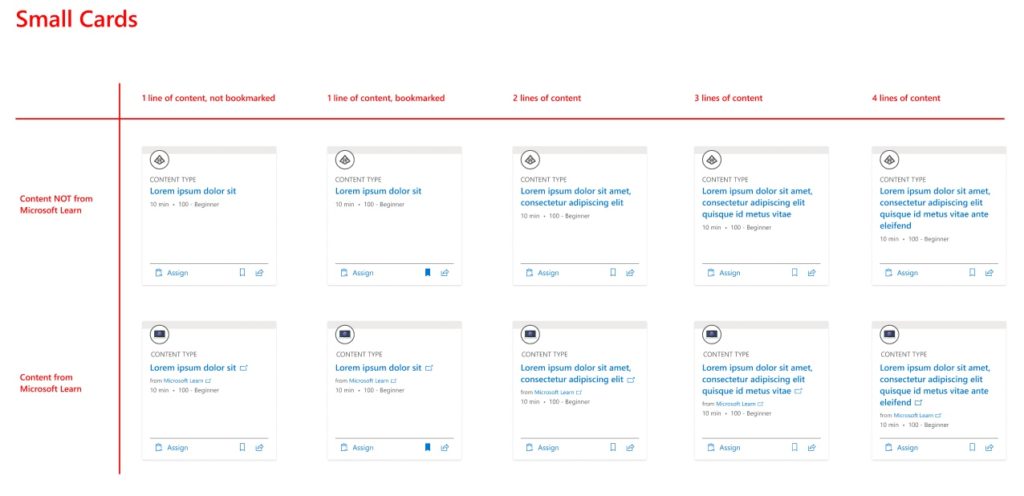The width and height of the screenshot is (1024, 496).
Task: Click share icon on top-row bookmarked card
Action: click(x=445, y=272)
